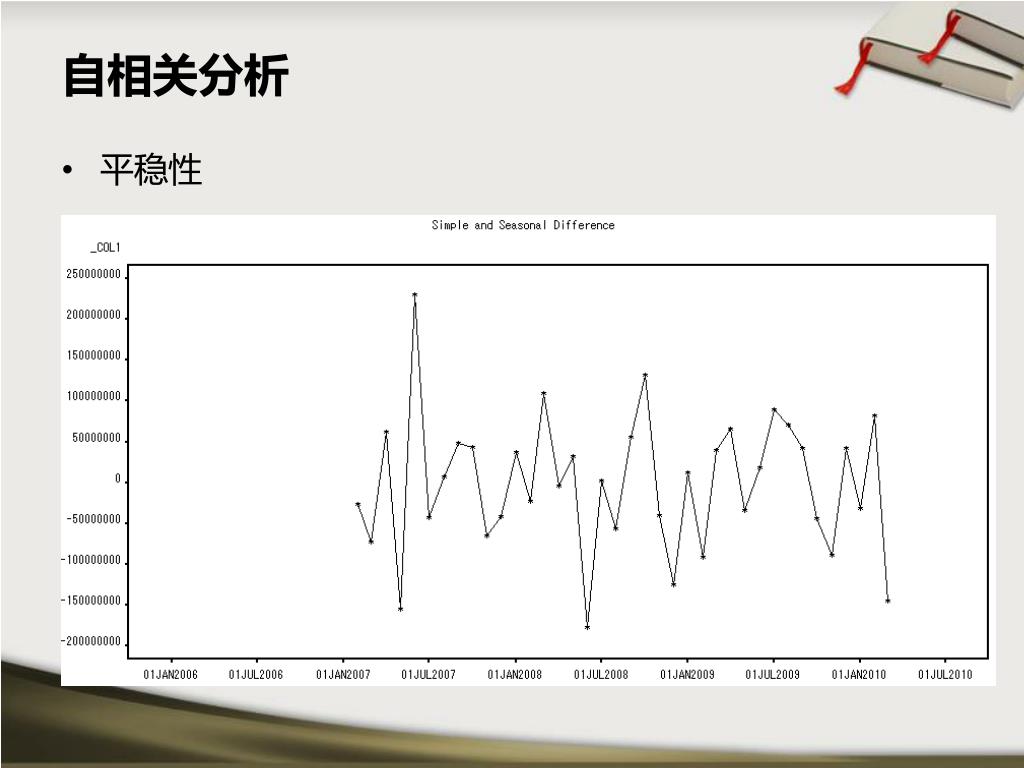1024x768 pixels.
Task: Click the _COL1 axis label
Action: tap(105, 248)
